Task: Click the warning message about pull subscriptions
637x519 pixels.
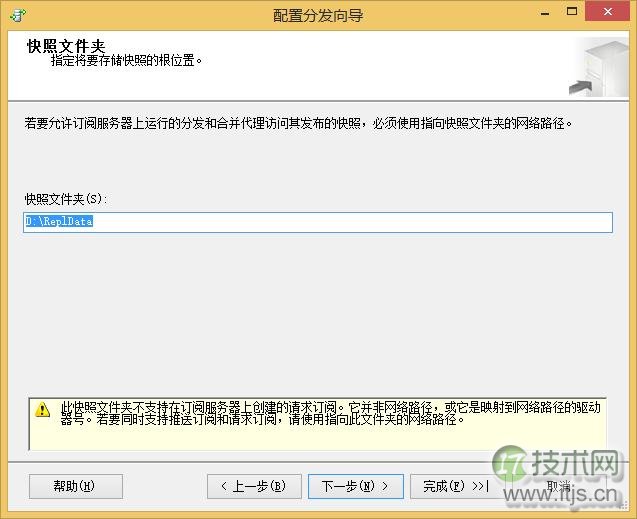Action: tap(330, 413)
